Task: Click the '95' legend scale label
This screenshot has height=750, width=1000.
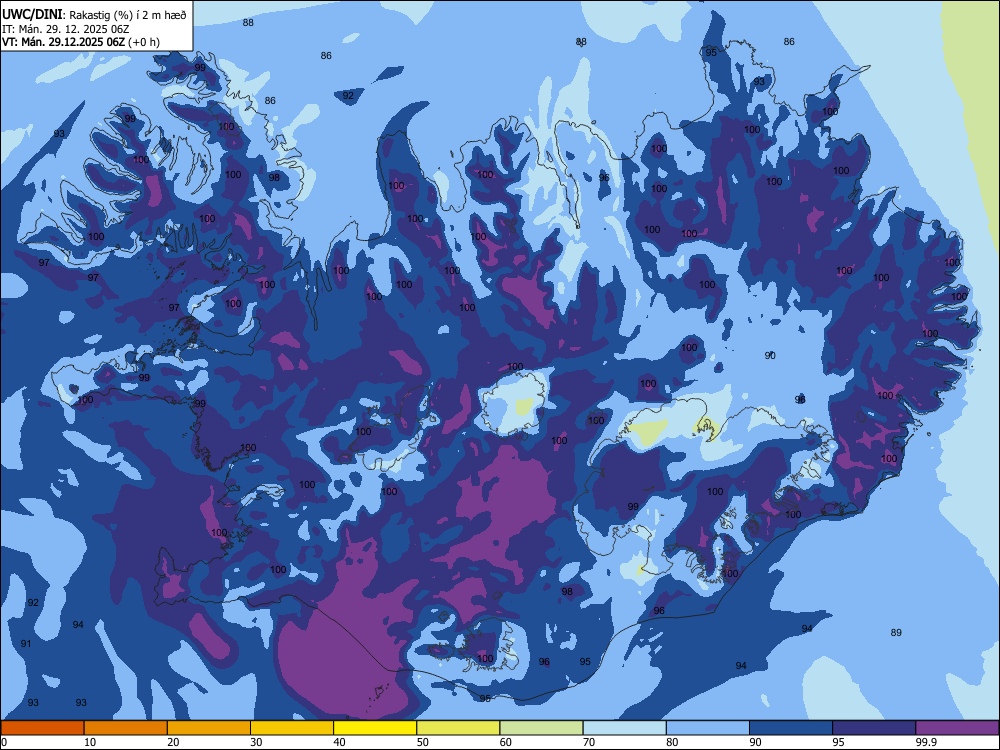Action: [839, 742]
